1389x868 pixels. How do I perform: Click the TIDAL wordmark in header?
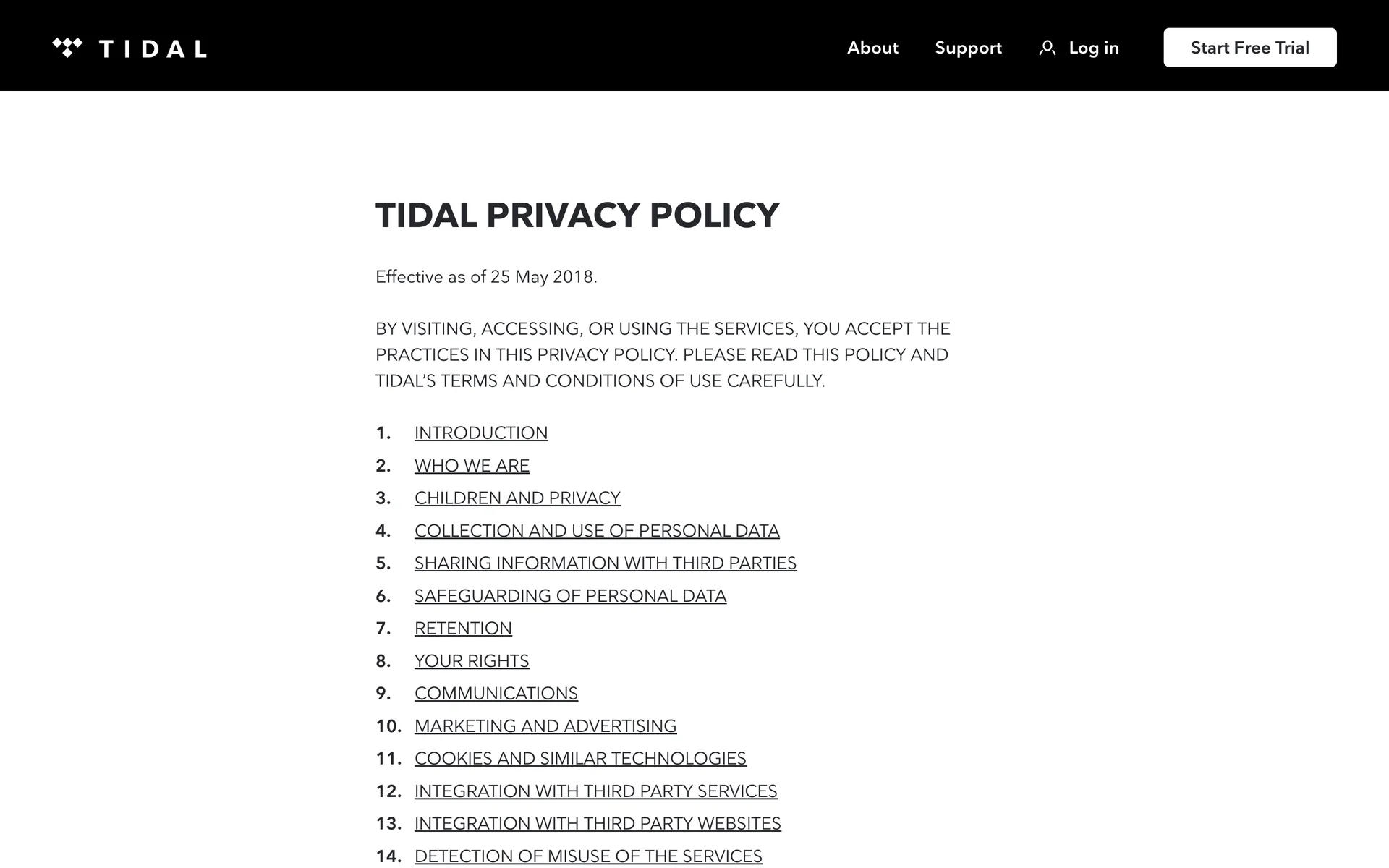coord(153,49)
